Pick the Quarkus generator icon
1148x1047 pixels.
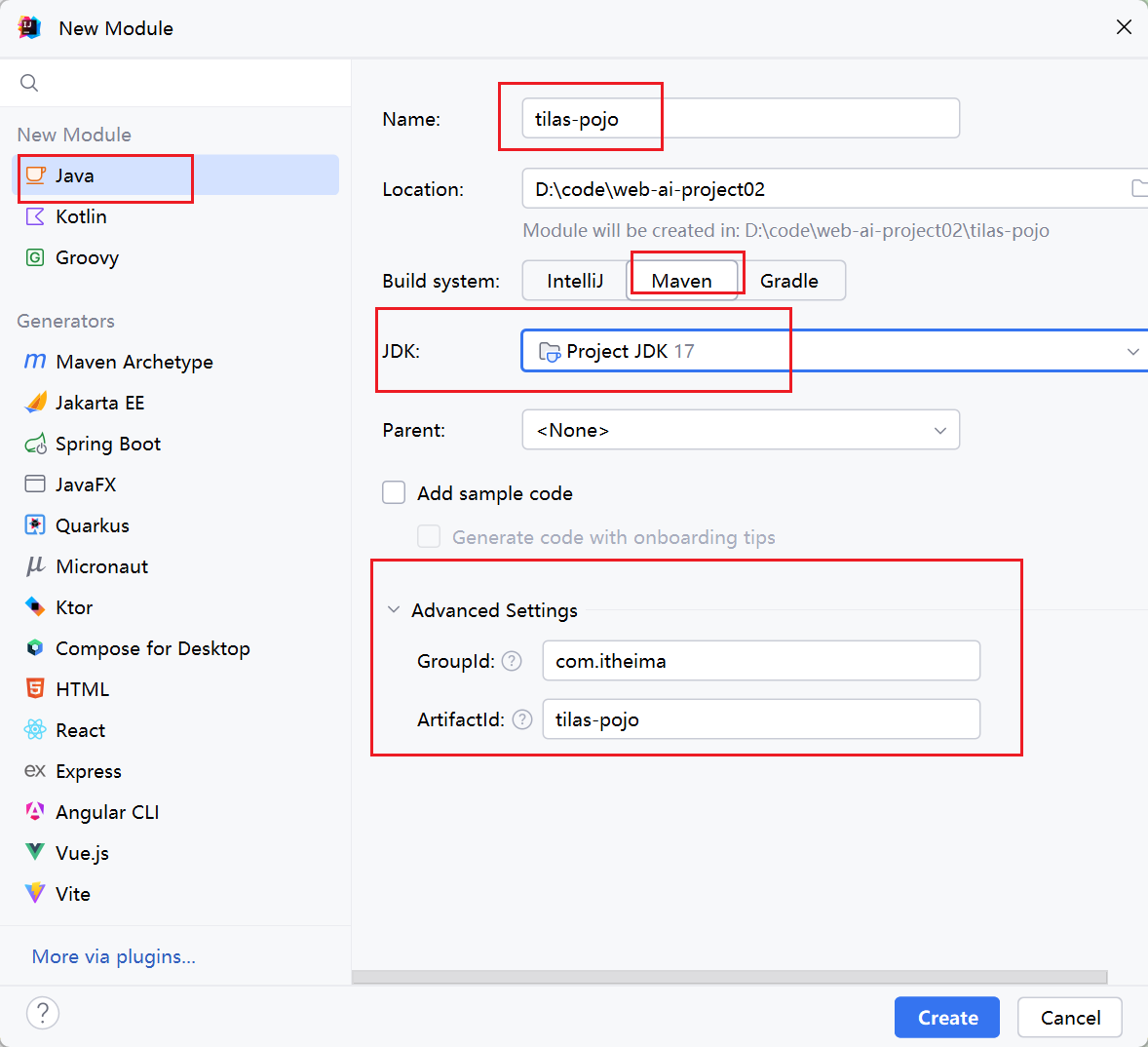[x=35, y=525]
